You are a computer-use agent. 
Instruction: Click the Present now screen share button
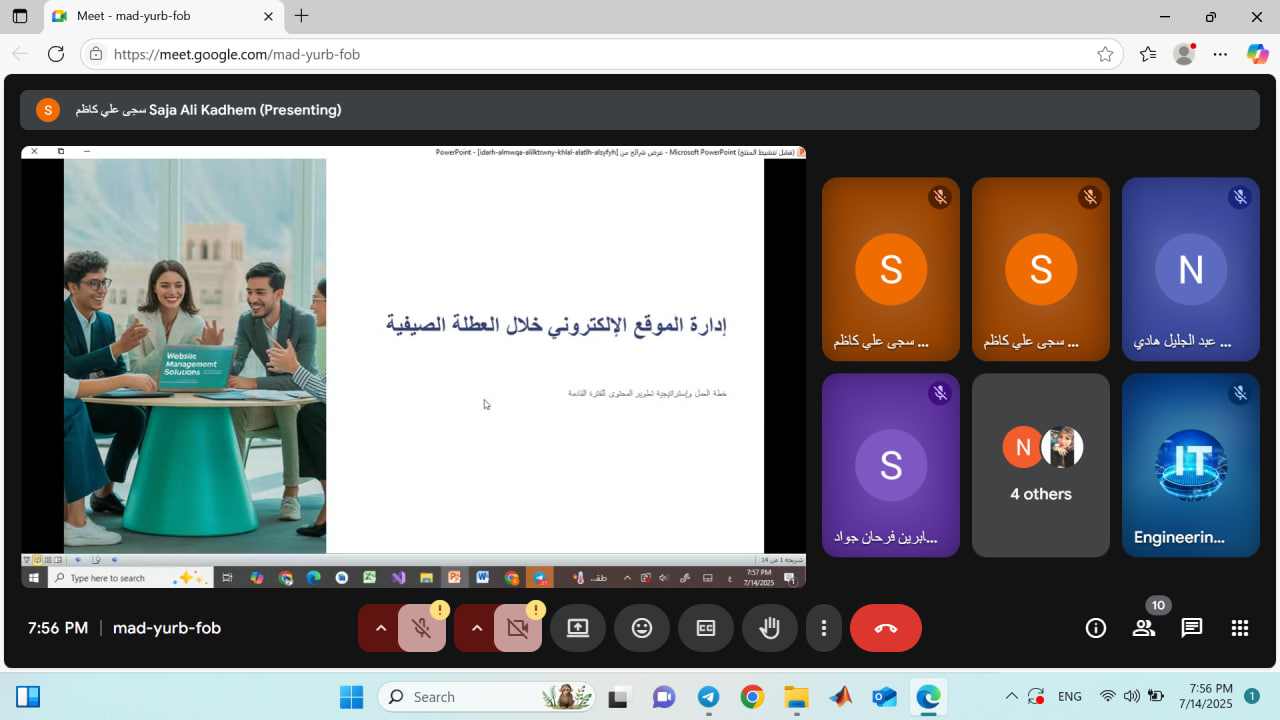click(x=578, y=628)
